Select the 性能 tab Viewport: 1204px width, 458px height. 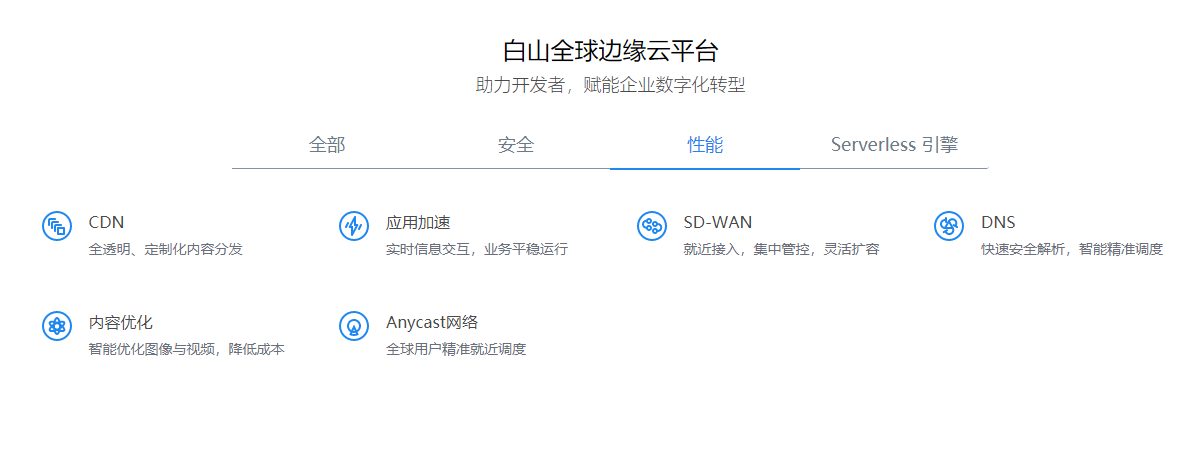pos(705,145)
